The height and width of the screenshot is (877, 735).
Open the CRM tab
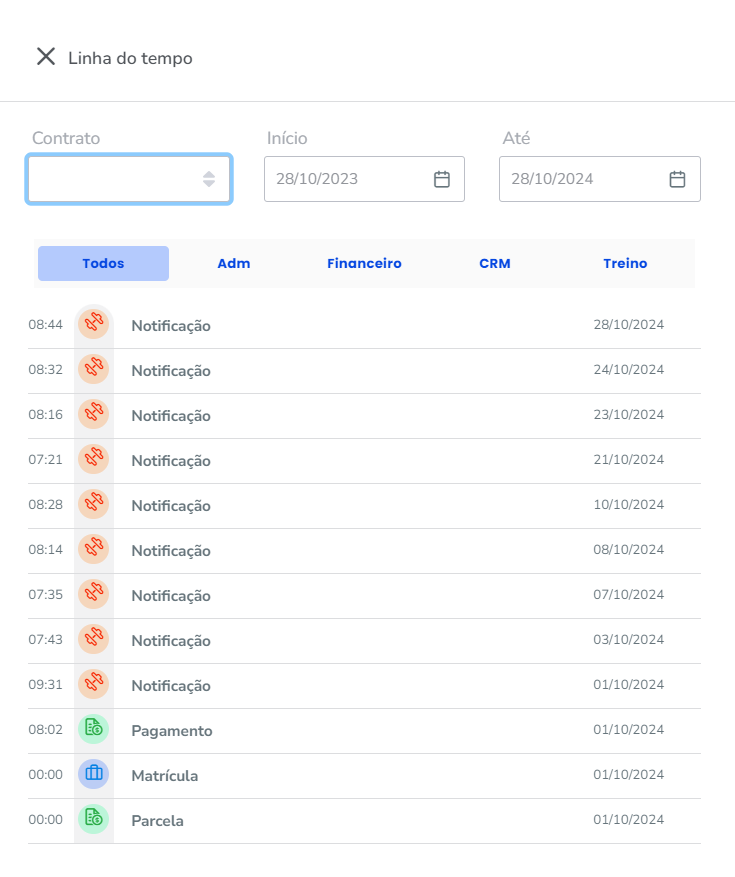click(x=494, y=263)
